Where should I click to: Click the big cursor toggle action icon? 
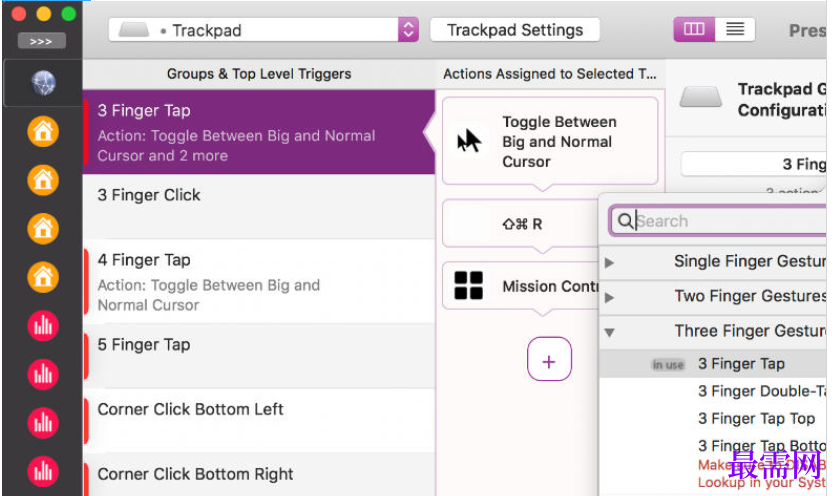[469, 141]
